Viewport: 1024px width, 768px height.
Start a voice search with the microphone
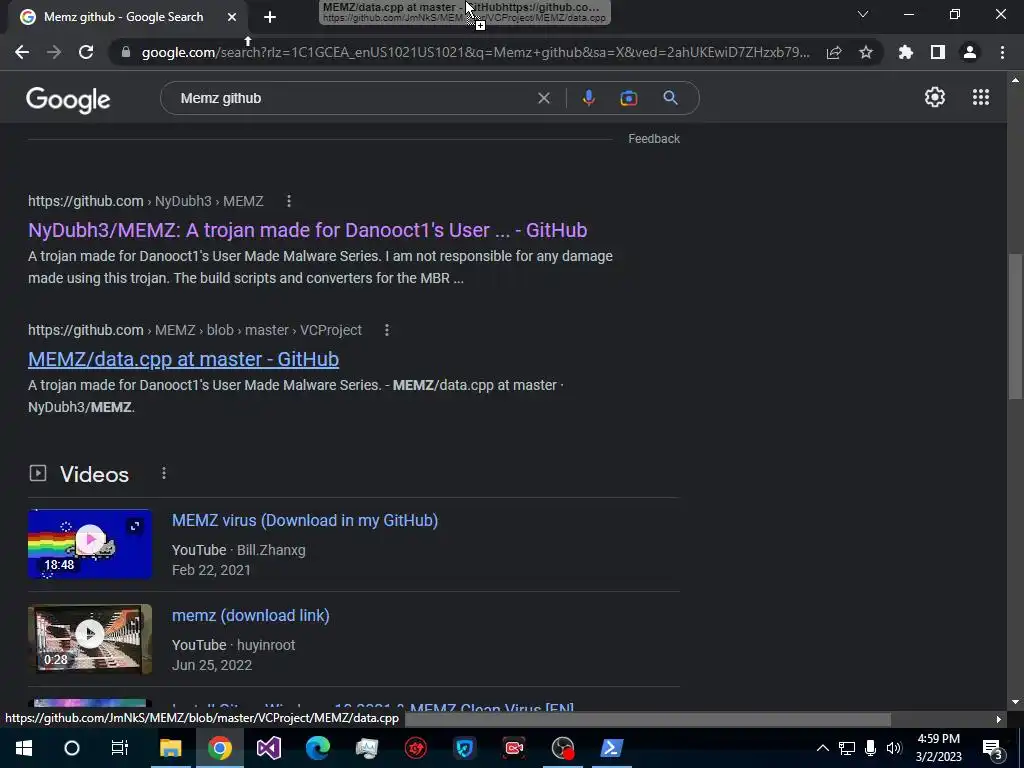pos(588,98)
